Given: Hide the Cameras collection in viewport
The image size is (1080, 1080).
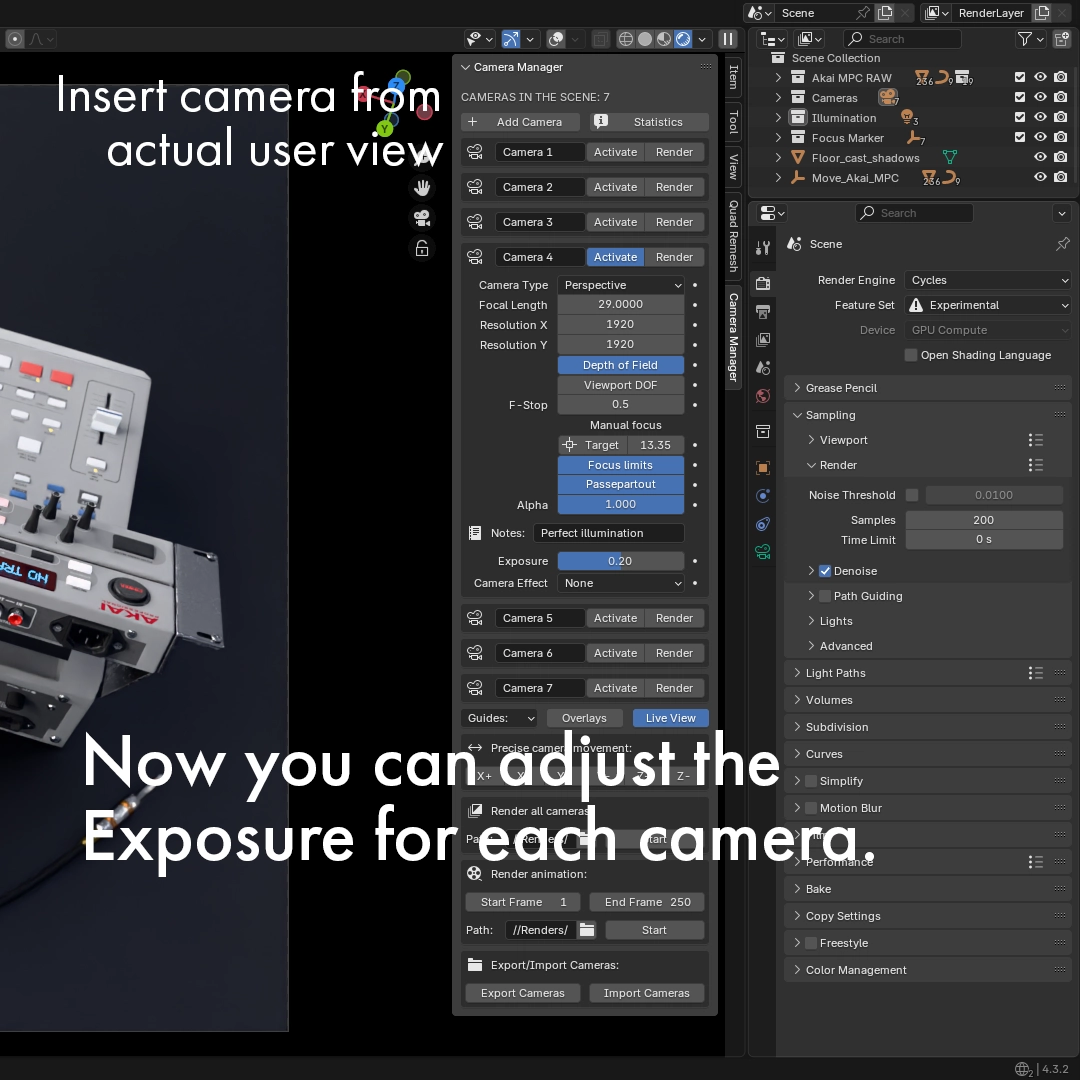Looking at the screenshot, I should pos(1040,97).
